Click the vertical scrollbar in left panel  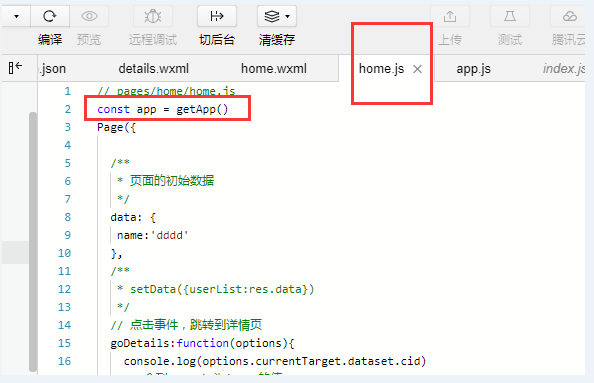[x=33, y=242]
